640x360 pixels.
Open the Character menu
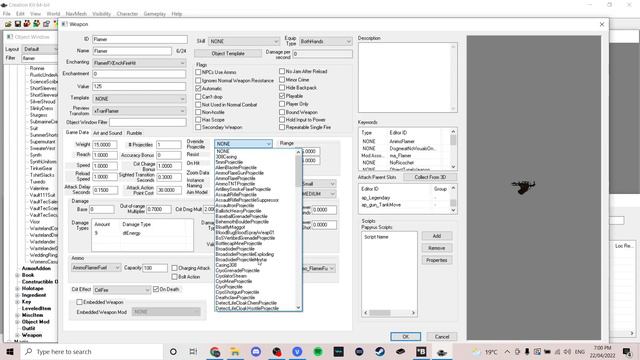pyautogui.click(x=127, y=13)
